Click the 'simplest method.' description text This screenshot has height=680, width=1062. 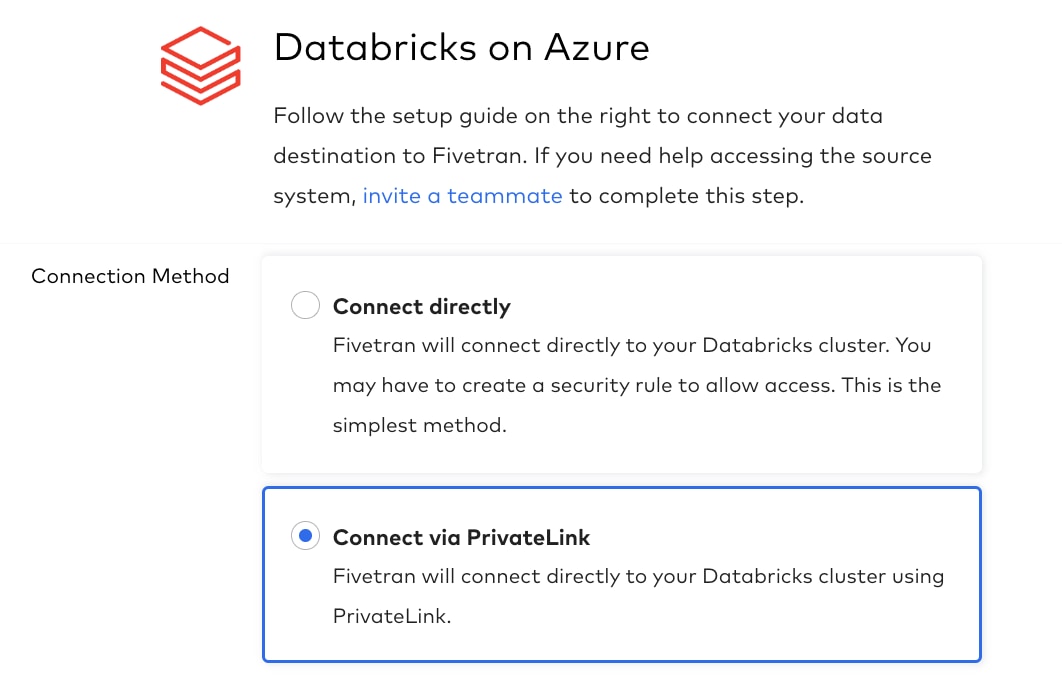point(419,425)
